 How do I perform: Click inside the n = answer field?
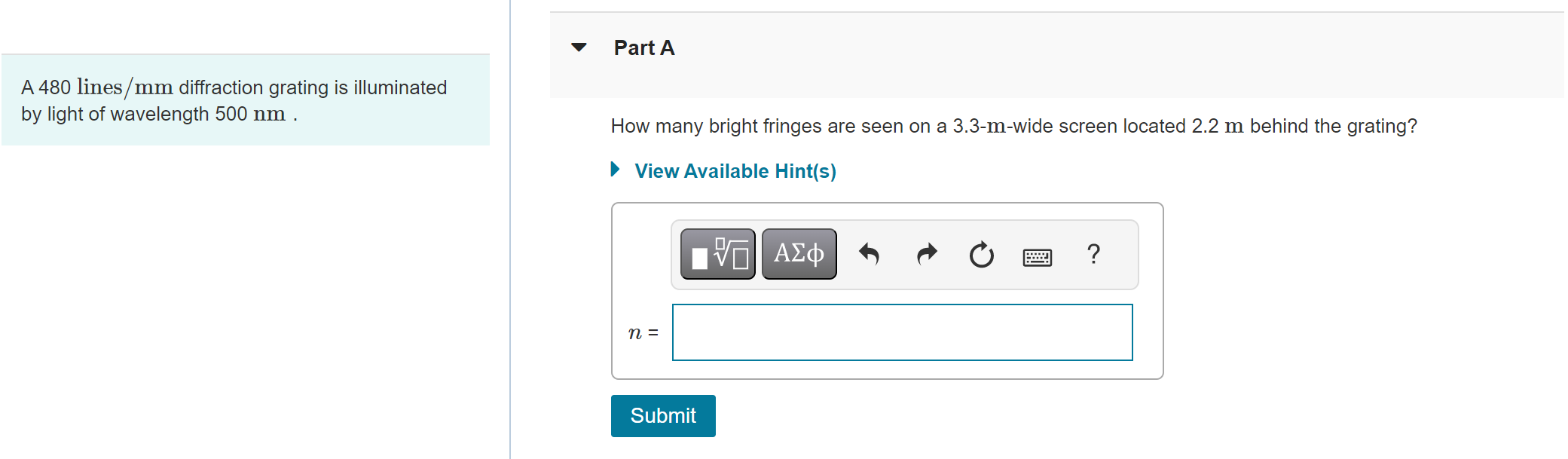901,332
